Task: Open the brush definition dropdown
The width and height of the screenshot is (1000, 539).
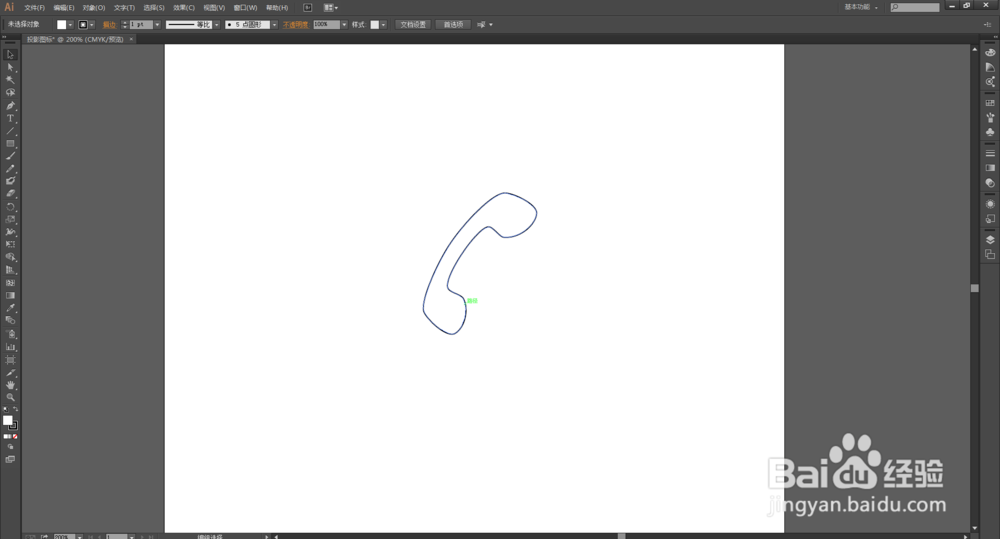Action: point(274,25)
